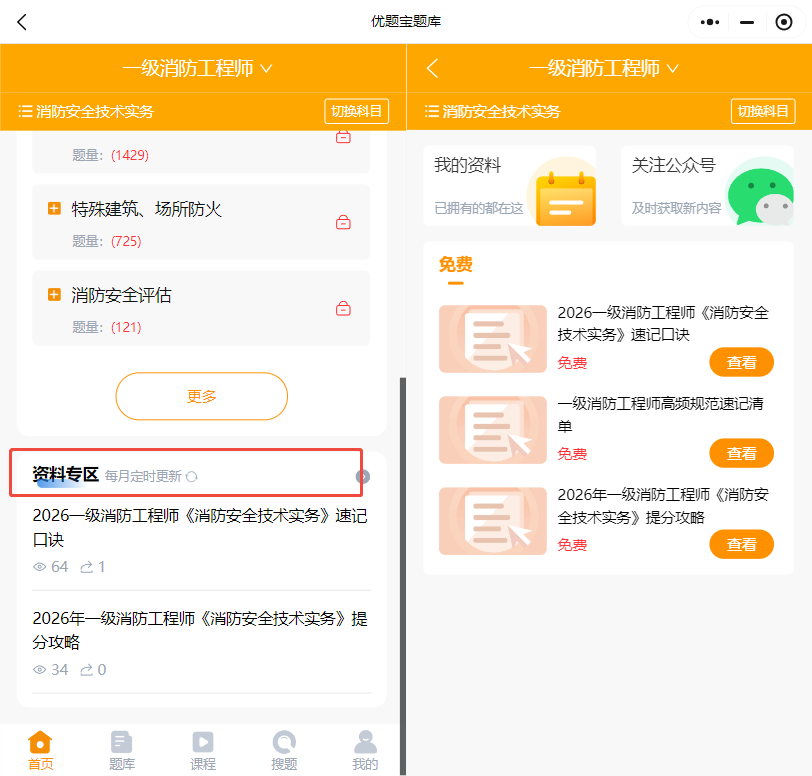Click the left panel vertical scrollbar
812x776 pixels.
tap(402, 576)
